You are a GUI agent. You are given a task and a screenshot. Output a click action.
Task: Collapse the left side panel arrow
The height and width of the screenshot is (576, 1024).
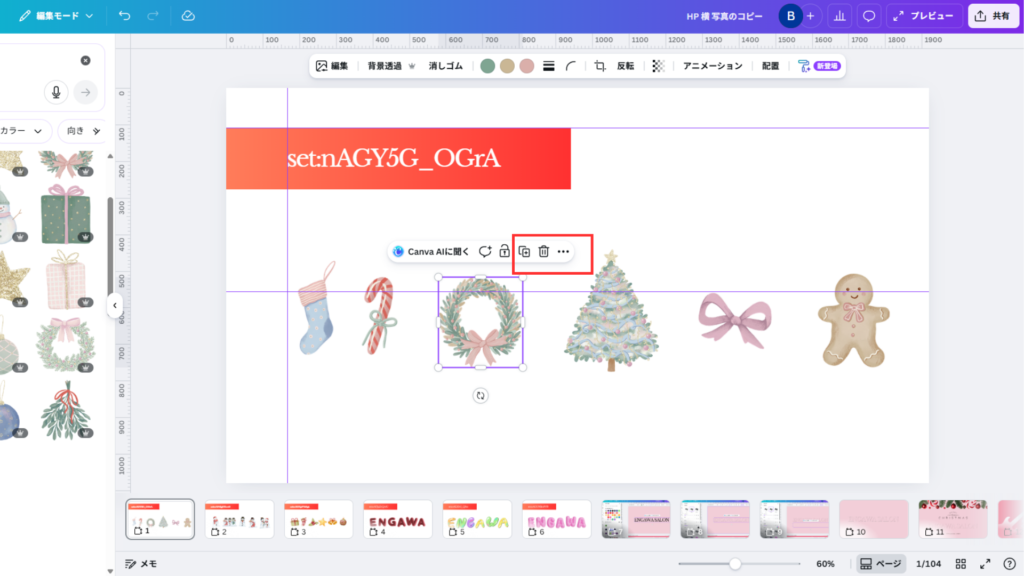114,305
